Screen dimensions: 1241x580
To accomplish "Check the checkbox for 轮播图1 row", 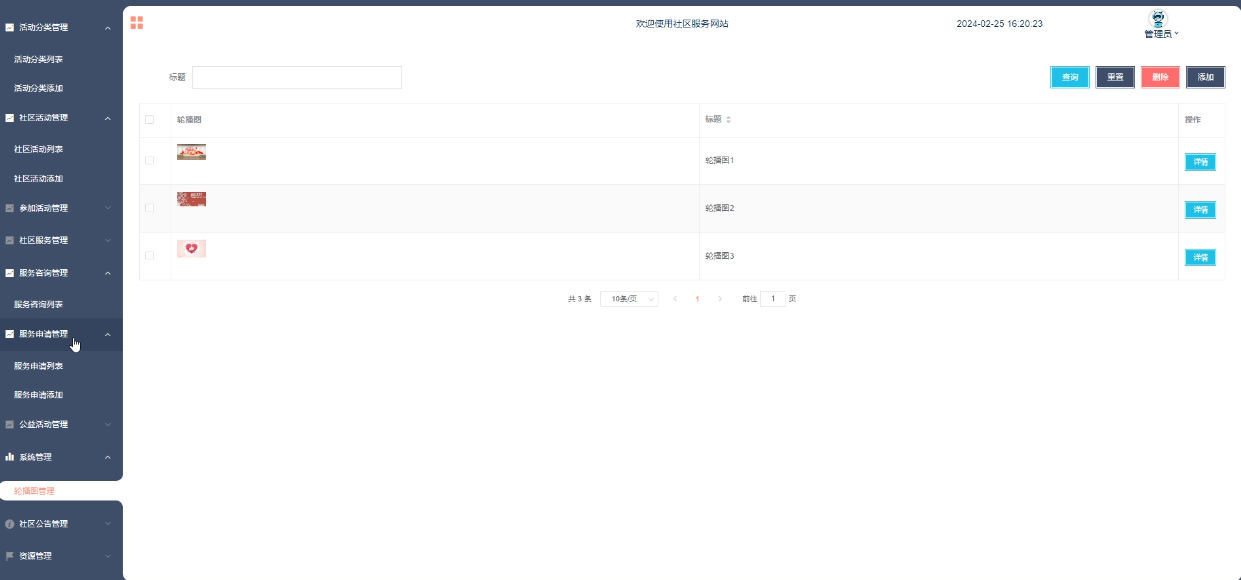I will pos(150,160).
